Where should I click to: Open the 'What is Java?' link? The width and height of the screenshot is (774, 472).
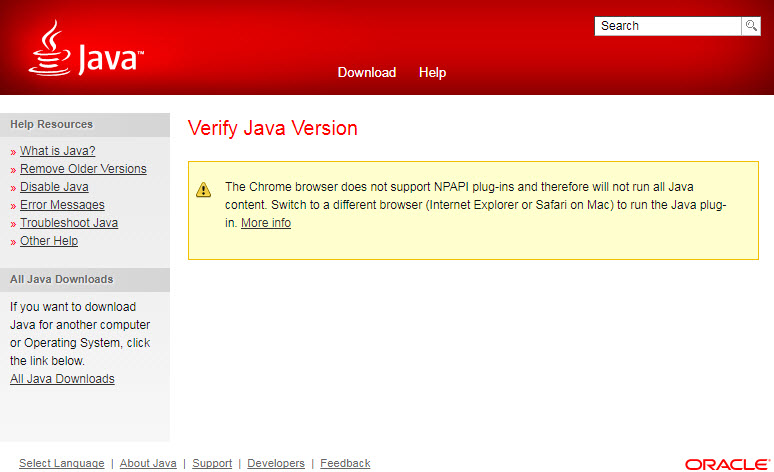click(x=57, y=151)
